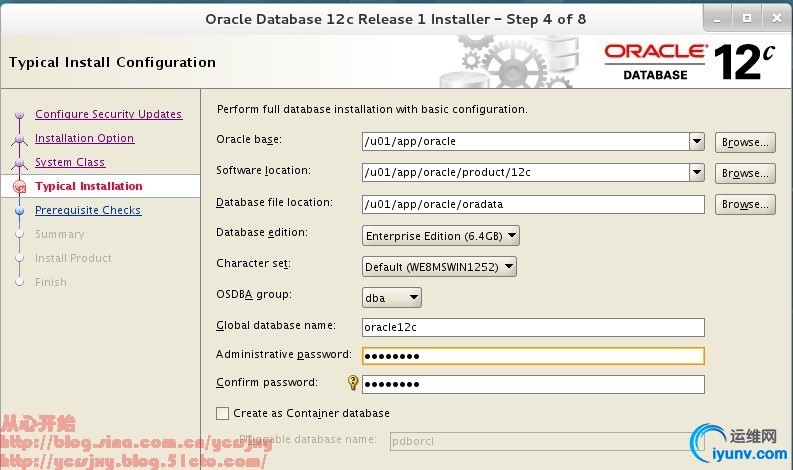Go to Installation Option step
Viewport: 793px width, 470px height.
click(84, 138)
